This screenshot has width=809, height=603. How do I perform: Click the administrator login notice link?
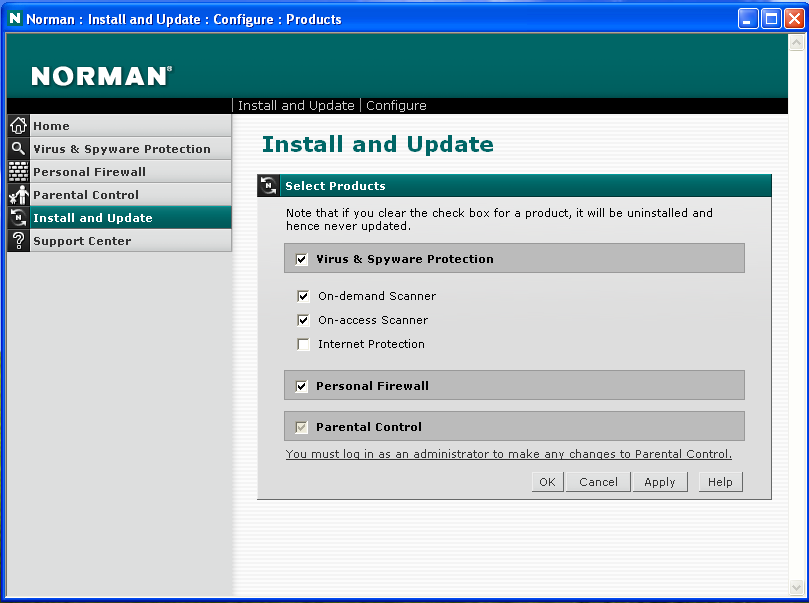[x=508, y=454]
